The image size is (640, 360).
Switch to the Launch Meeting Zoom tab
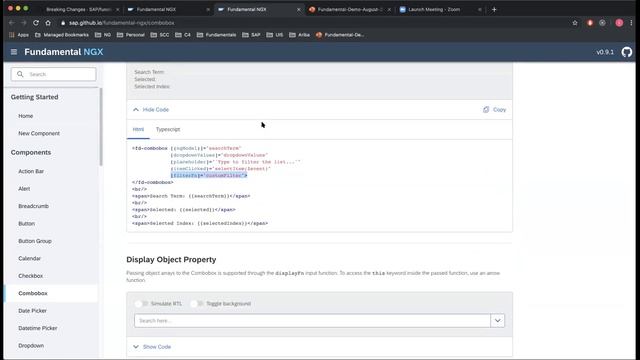coord(433,9)
